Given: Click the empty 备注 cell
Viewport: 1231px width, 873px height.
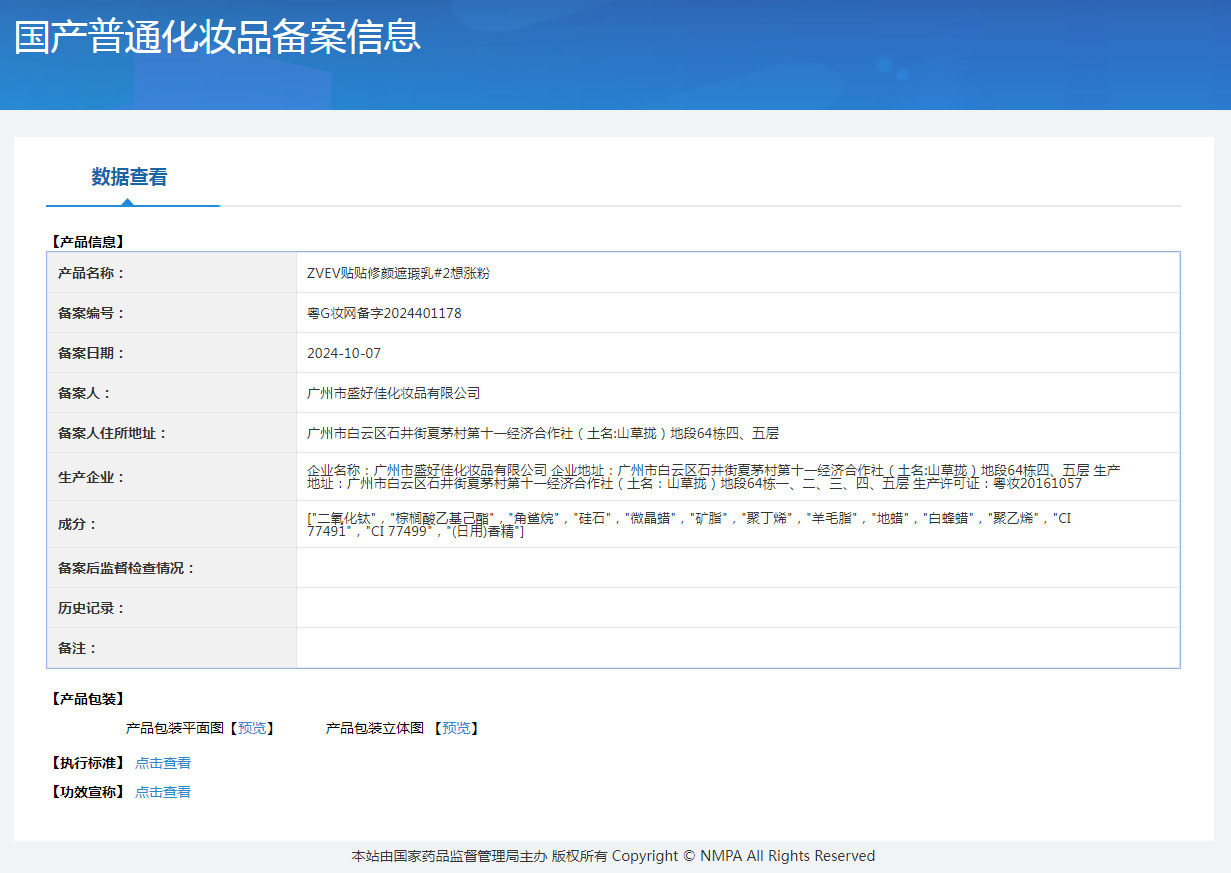Looking at the screenshot, I should pyautogui.click(x=738, y=648).
